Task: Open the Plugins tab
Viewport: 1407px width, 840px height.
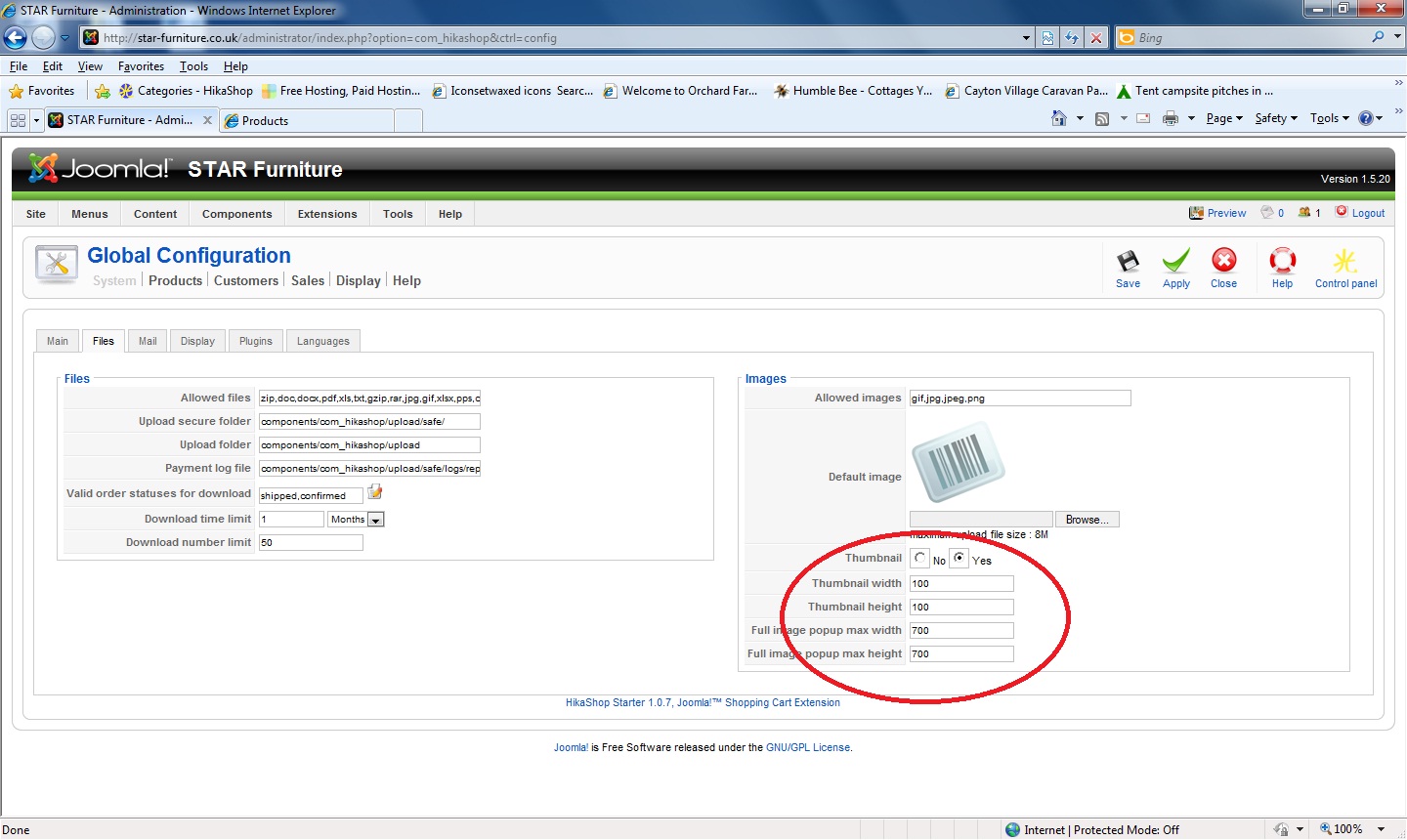Action: click(x=256, y=341)
